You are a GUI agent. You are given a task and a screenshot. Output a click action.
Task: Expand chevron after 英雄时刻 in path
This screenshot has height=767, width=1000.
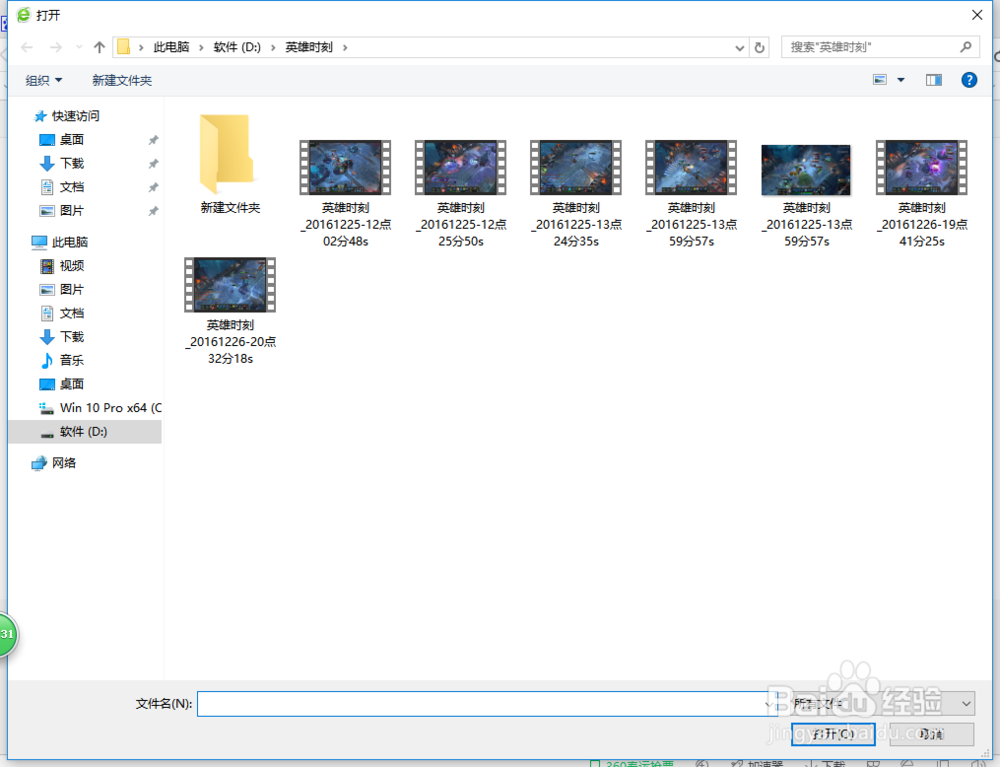click(345, 47)
